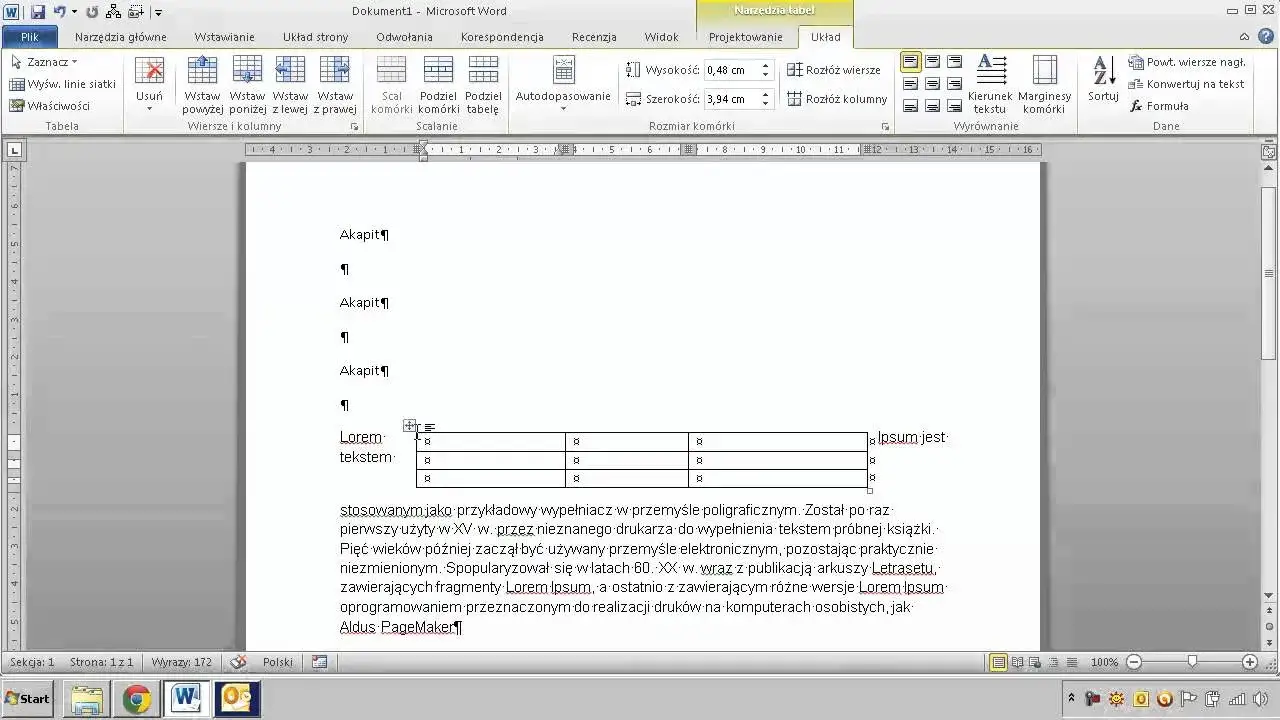This screenshot has width=1280, height=720.
Task: Expand the Rozmiar komórki dialog launcher
Action: click(x=886, y=126)
